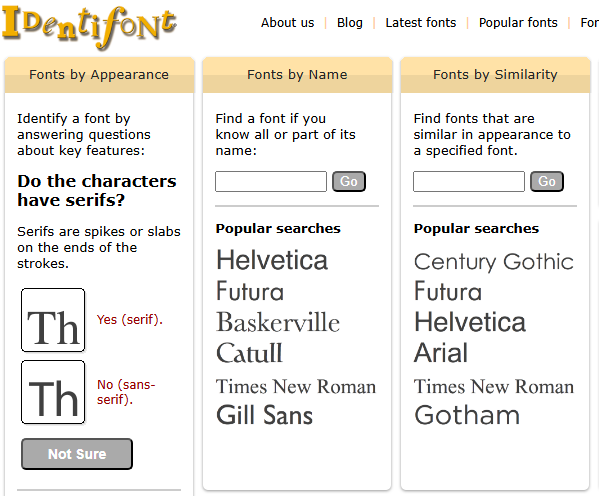
Task: Select the sans-serif Th sample image
Action: (53, 392)
